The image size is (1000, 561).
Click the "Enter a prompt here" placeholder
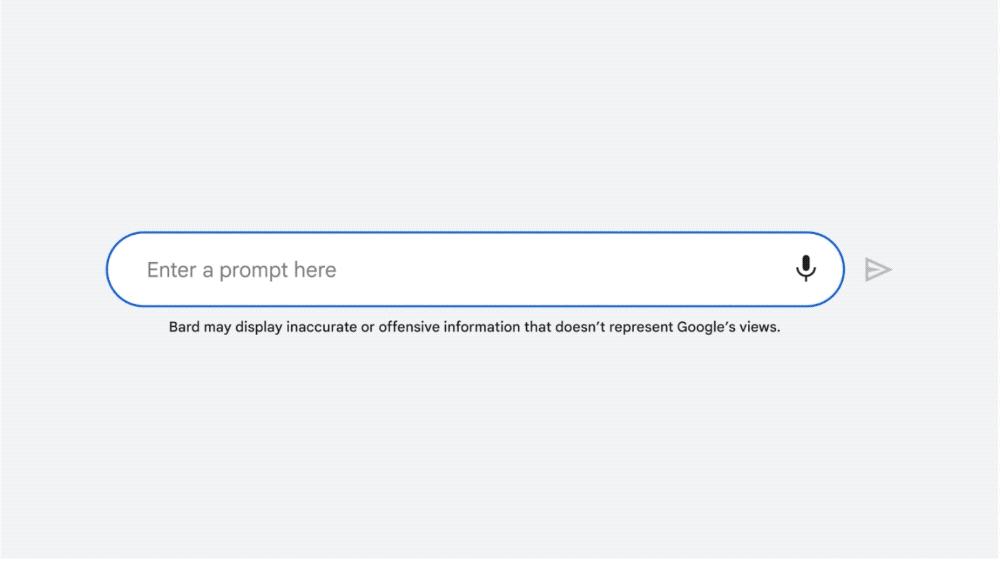click(x=241, y=270)
